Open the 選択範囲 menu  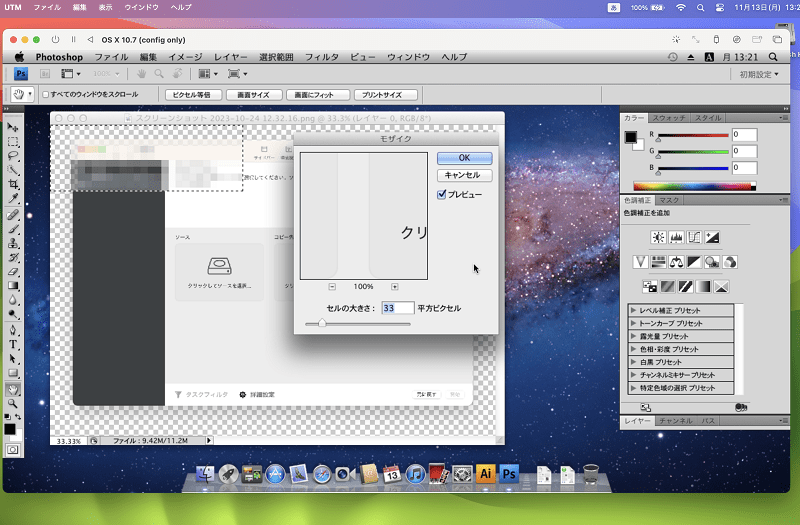[276, 57]
